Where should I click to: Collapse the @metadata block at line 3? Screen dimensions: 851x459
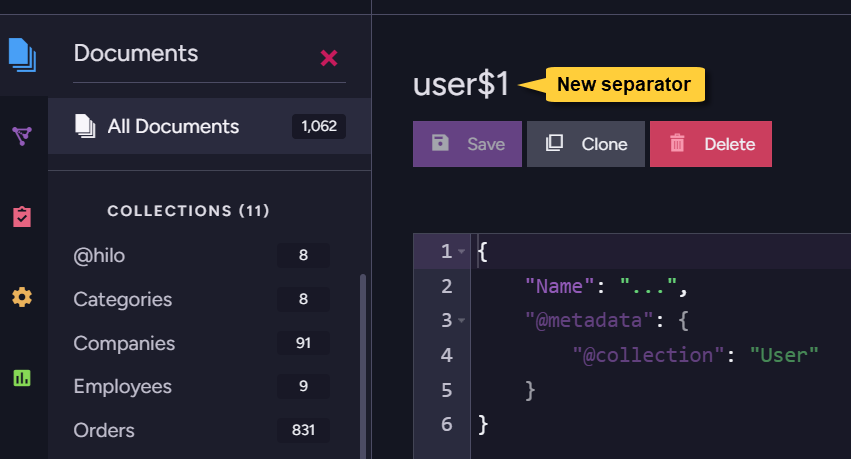[x=461, y=320]
